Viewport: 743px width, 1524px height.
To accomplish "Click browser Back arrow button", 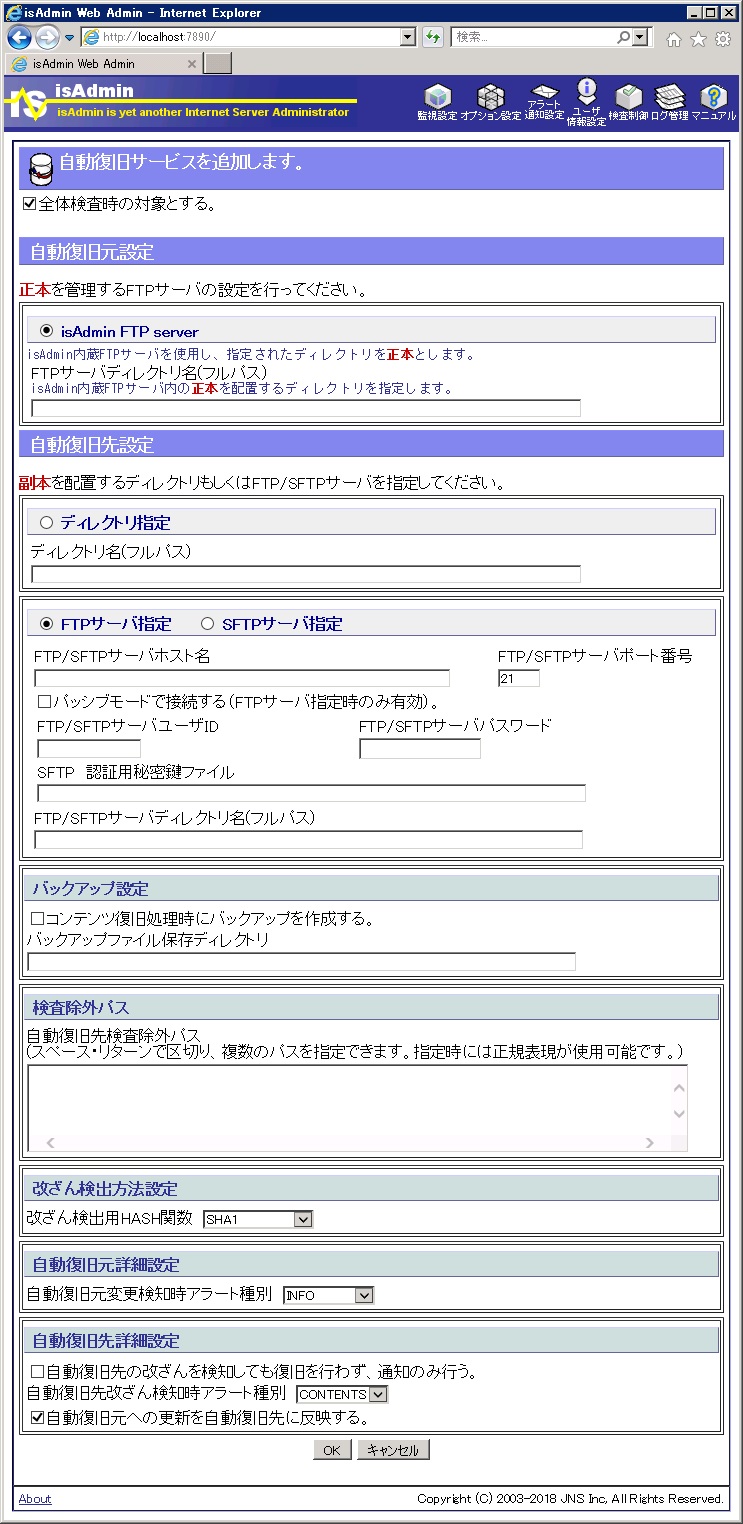I will pyautogui.click(x=19, y=37).
